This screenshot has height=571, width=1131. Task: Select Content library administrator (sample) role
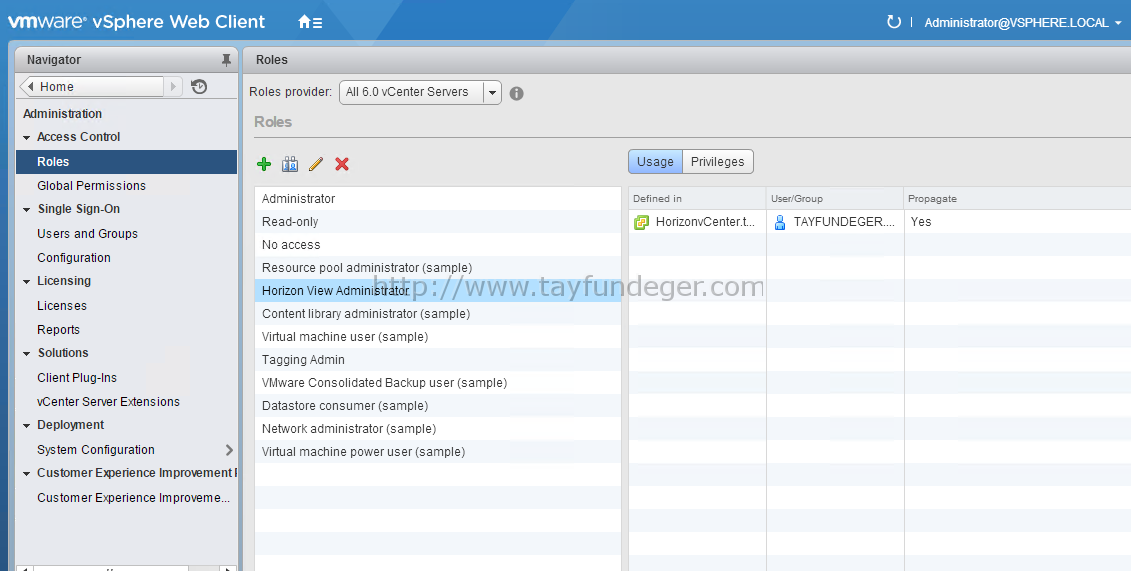click(x=438, y=314)
